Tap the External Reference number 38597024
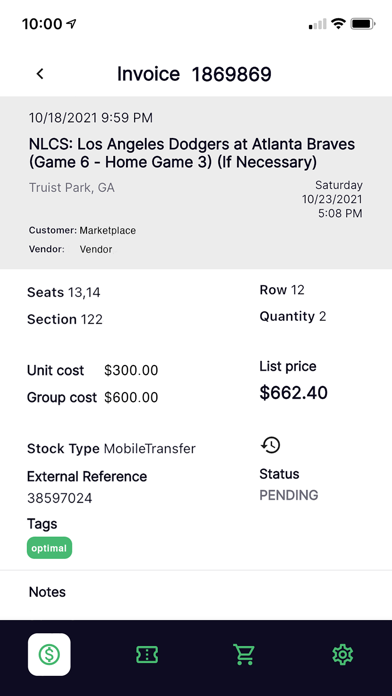Viewport: 392px width, 696px height. coord(59,498)
